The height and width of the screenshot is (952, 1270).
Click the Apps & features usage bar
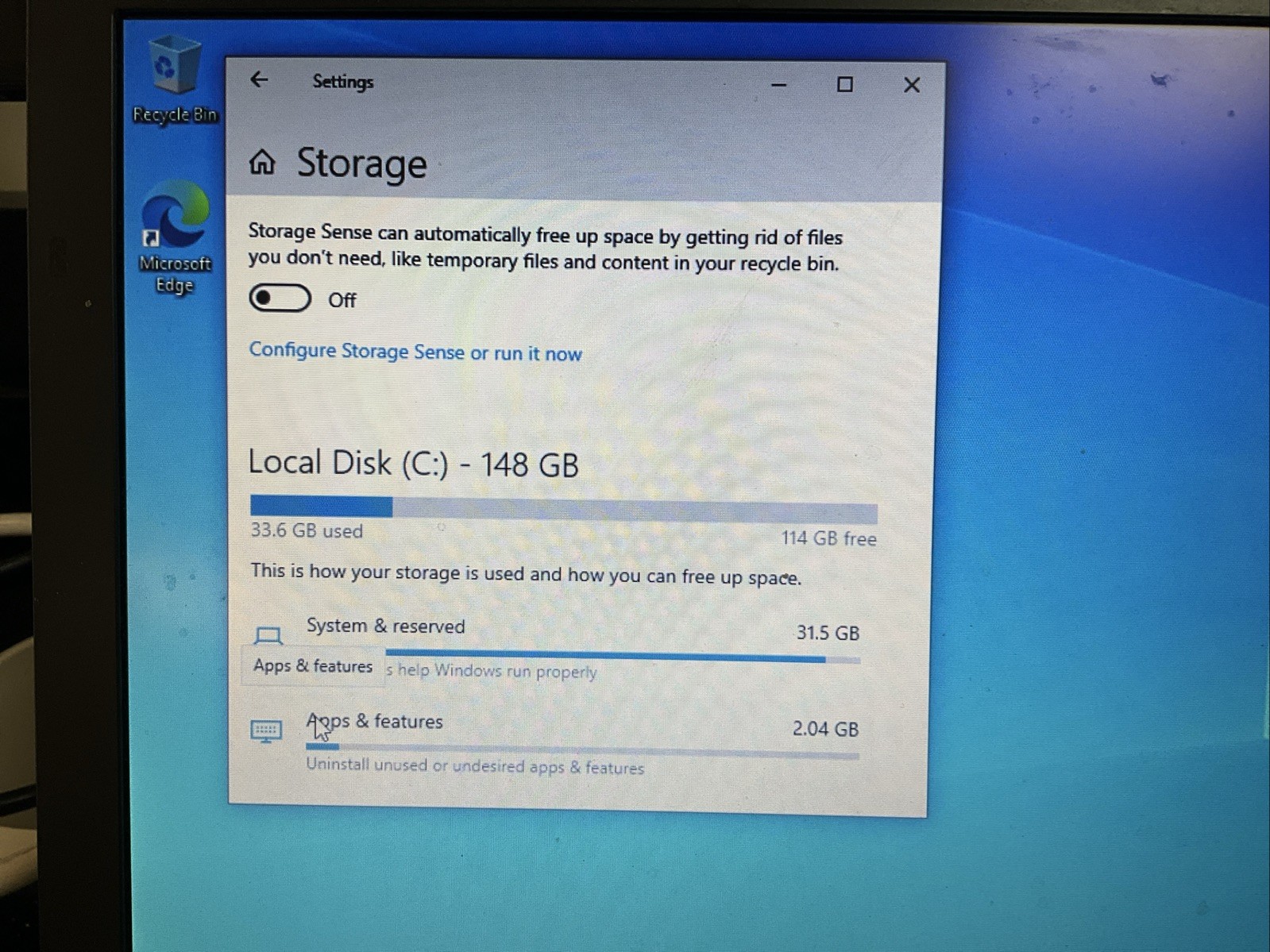point(582,750)
